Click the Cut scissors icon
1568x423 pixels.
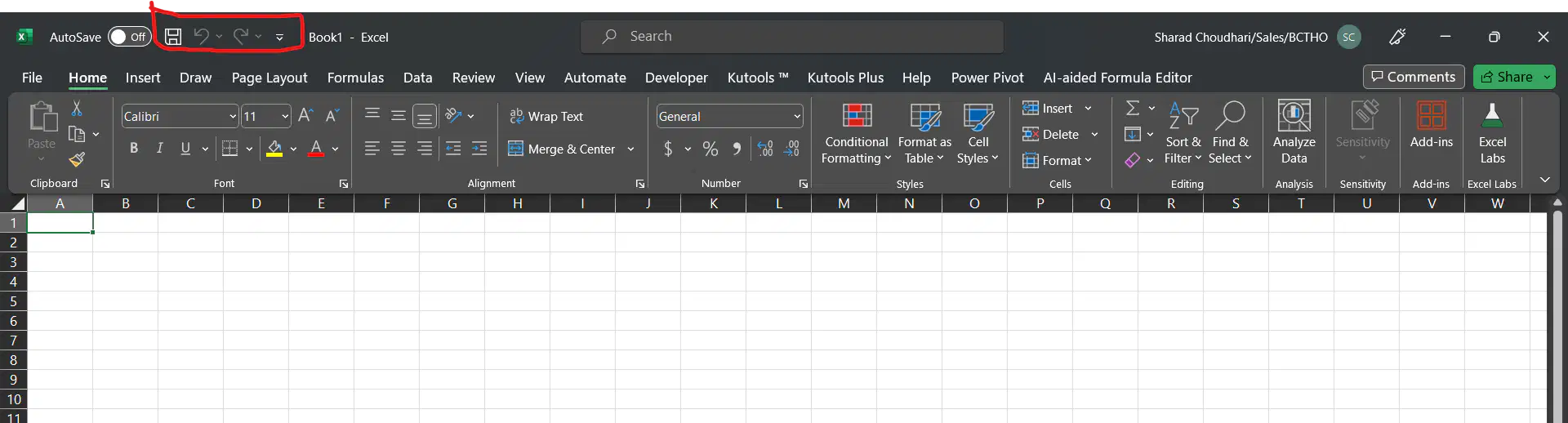click(x=77, y=108)
